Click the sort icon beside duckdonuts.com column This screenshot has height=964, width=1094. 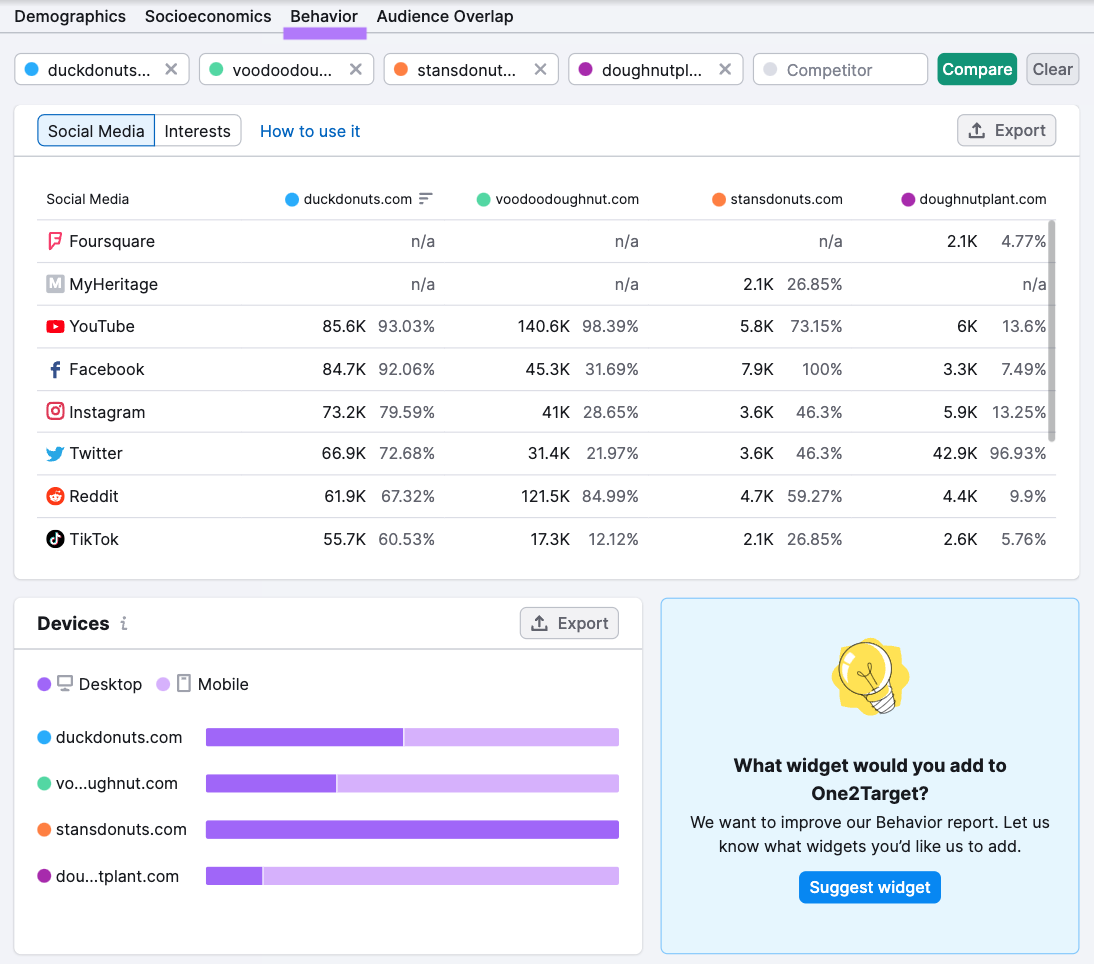tap(426, 199)
